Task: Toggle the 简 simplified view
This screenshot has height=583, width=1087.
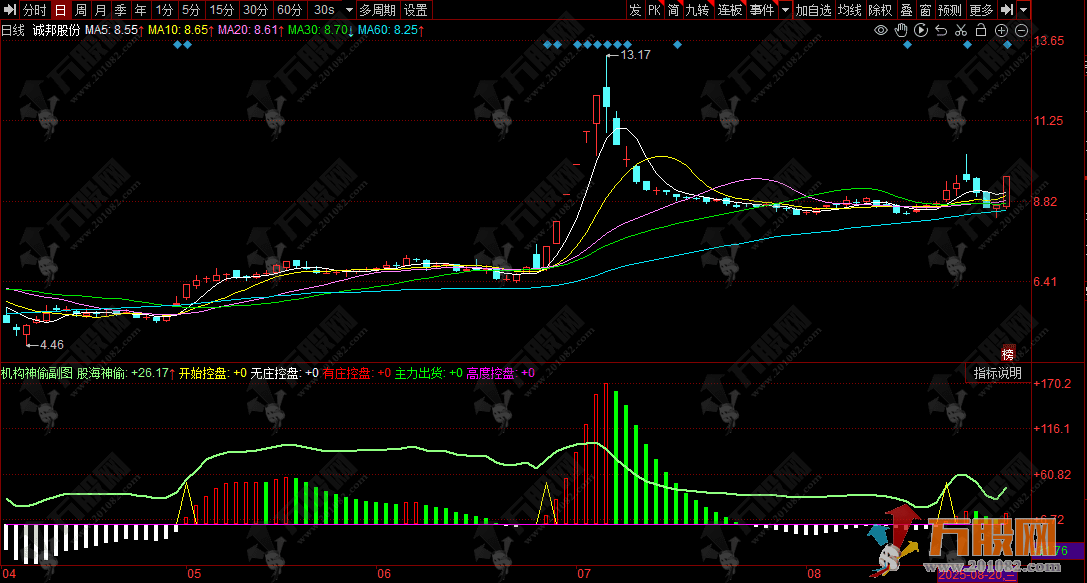Action: click(x=673, y=10)
